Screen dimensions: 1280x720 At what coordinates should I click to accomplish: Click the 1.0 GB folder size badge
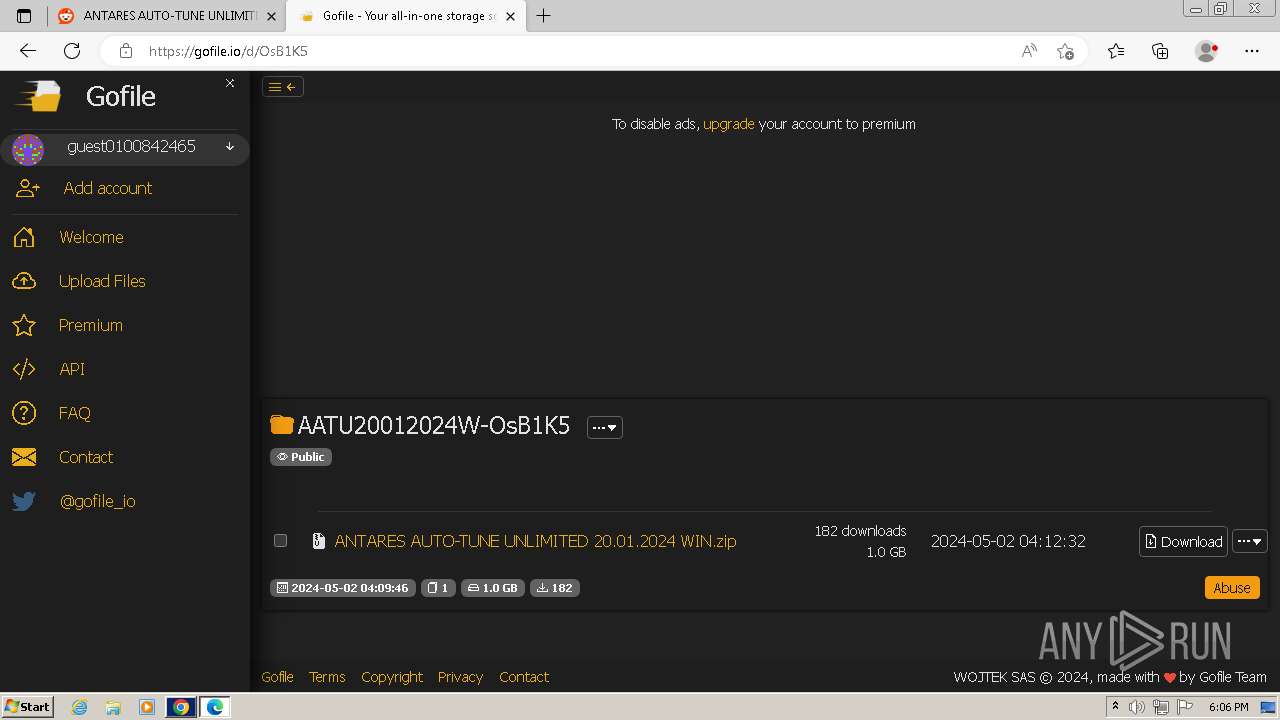493,588
